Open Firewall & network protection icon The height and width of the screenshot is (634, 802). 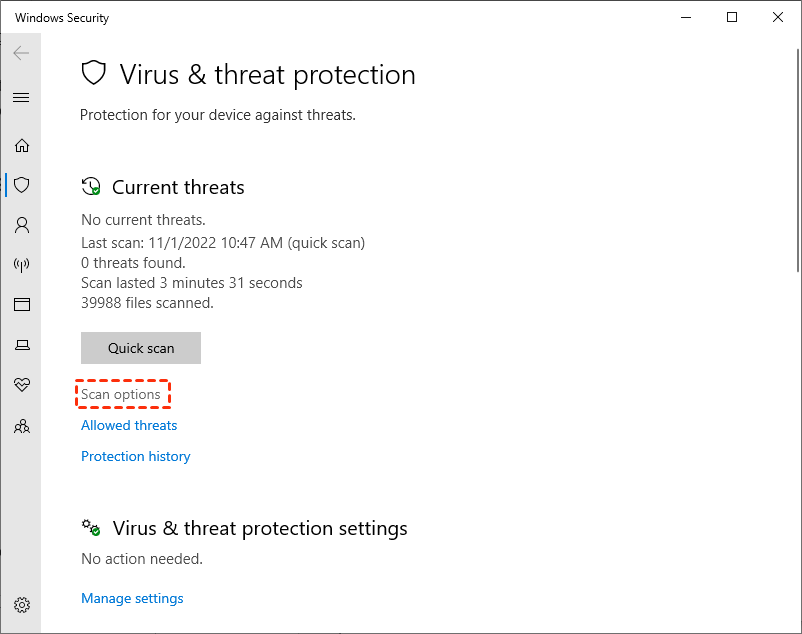pyautogui.click(x=21, y=265)
